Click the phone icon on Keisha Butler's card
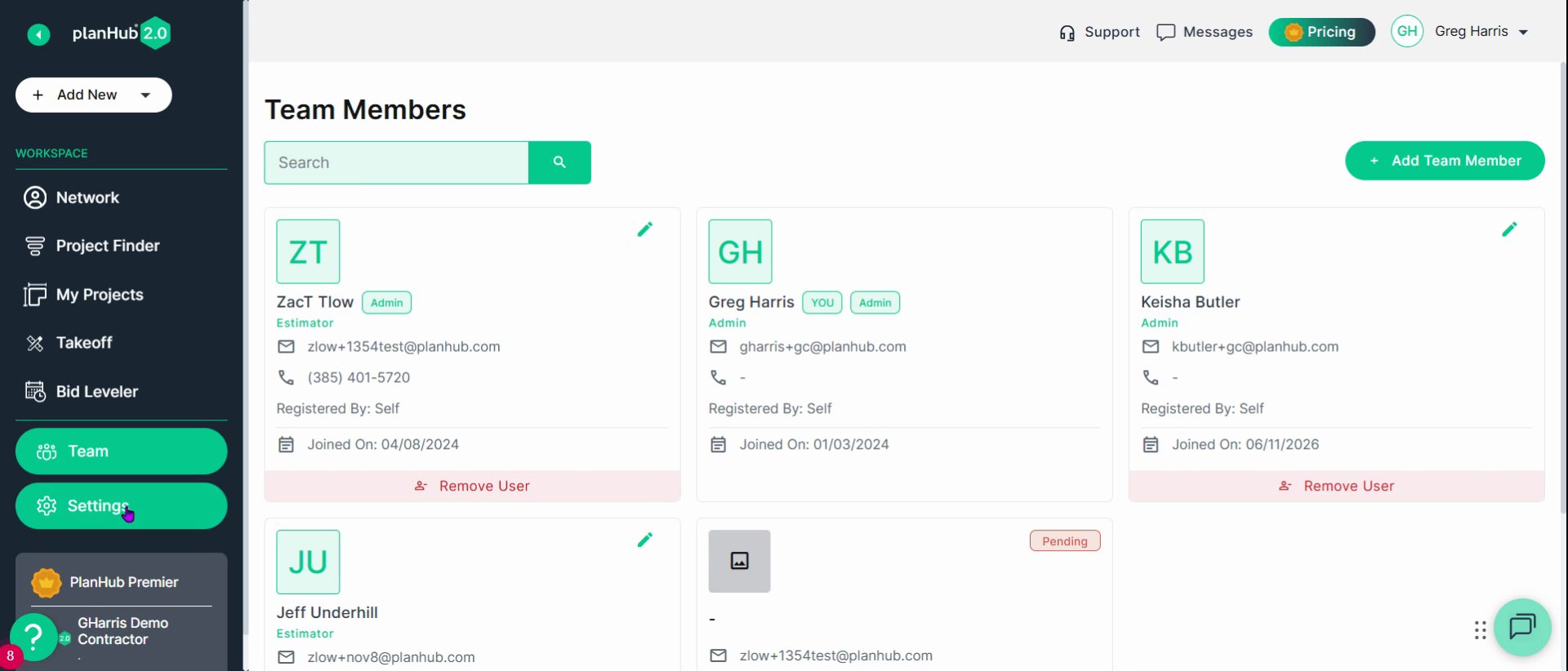1568x671 pixels. (1150, 377)
